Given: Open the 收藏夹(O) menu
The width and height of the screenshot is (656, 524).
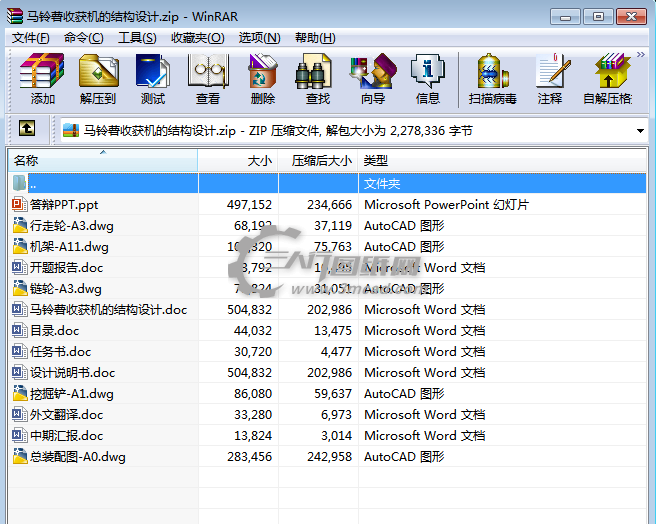Looking at the screenshot, I should point(197,38).
